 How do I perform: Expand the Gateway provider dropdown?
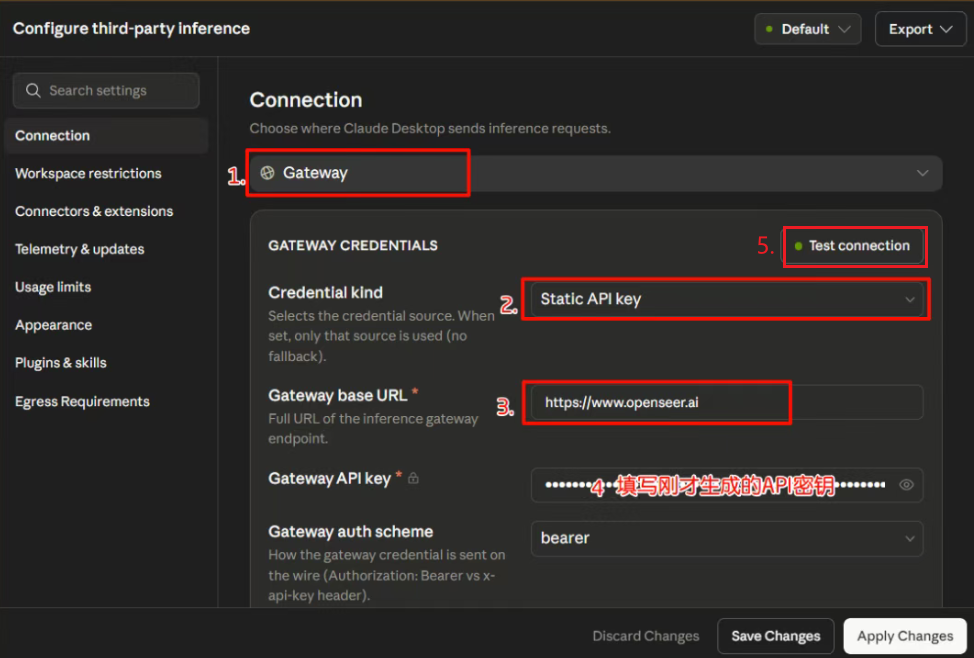tap(596, 173)
